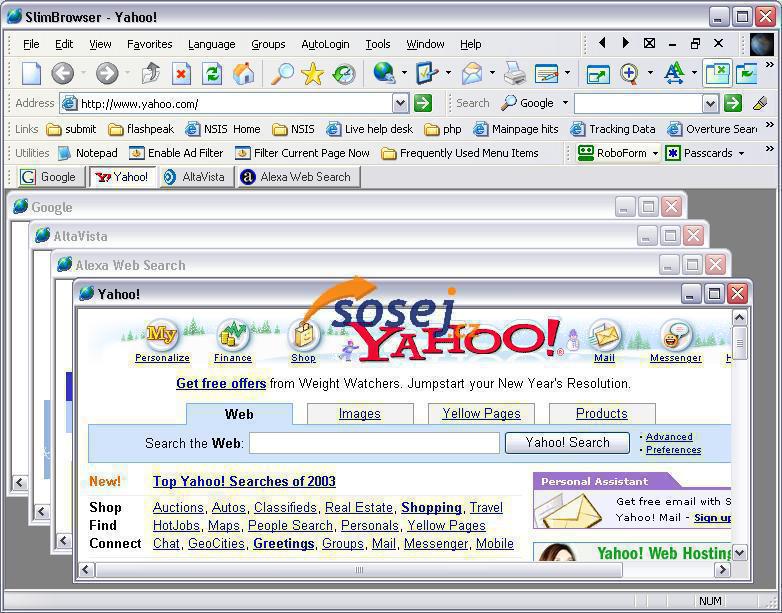Click the magnifier Search toolbar icon
Screen dimensions: 782x613
(x=282, y=74)
